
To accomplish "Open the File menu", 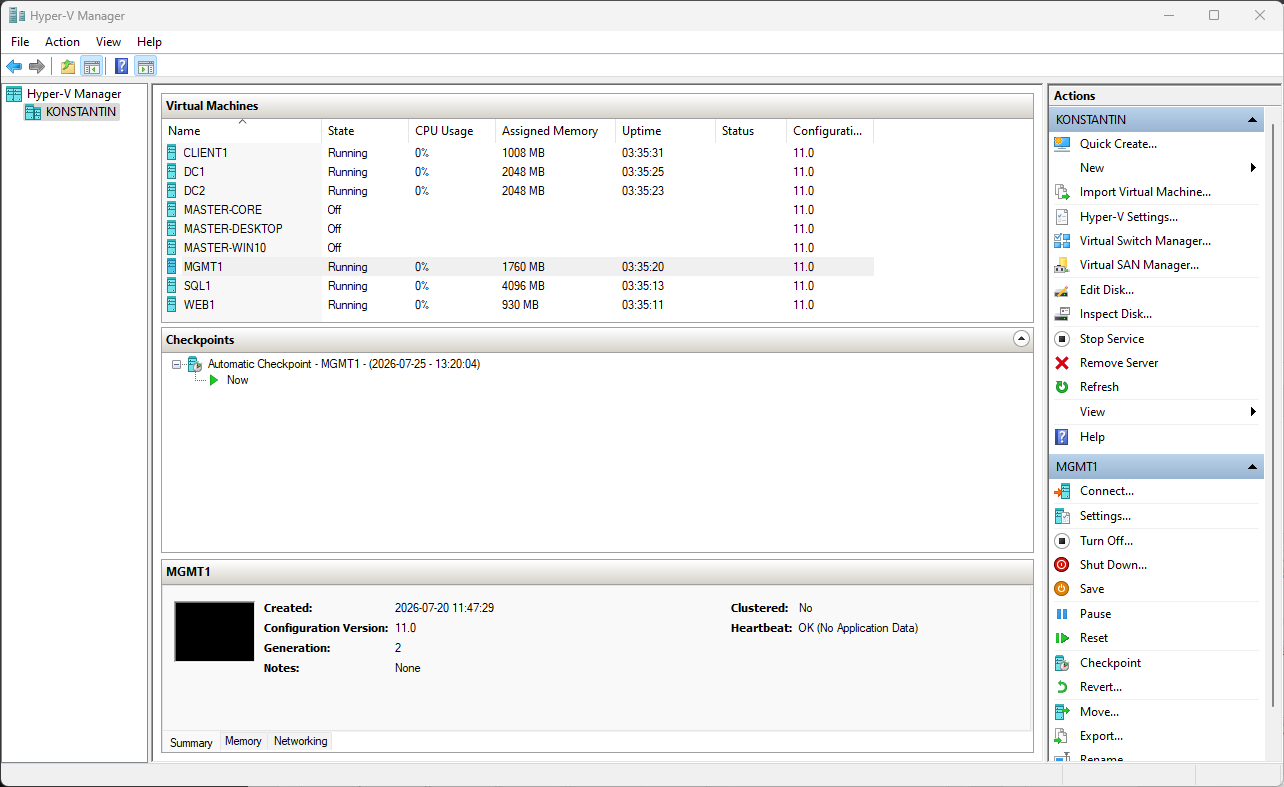I will click(x=20, y=42).
